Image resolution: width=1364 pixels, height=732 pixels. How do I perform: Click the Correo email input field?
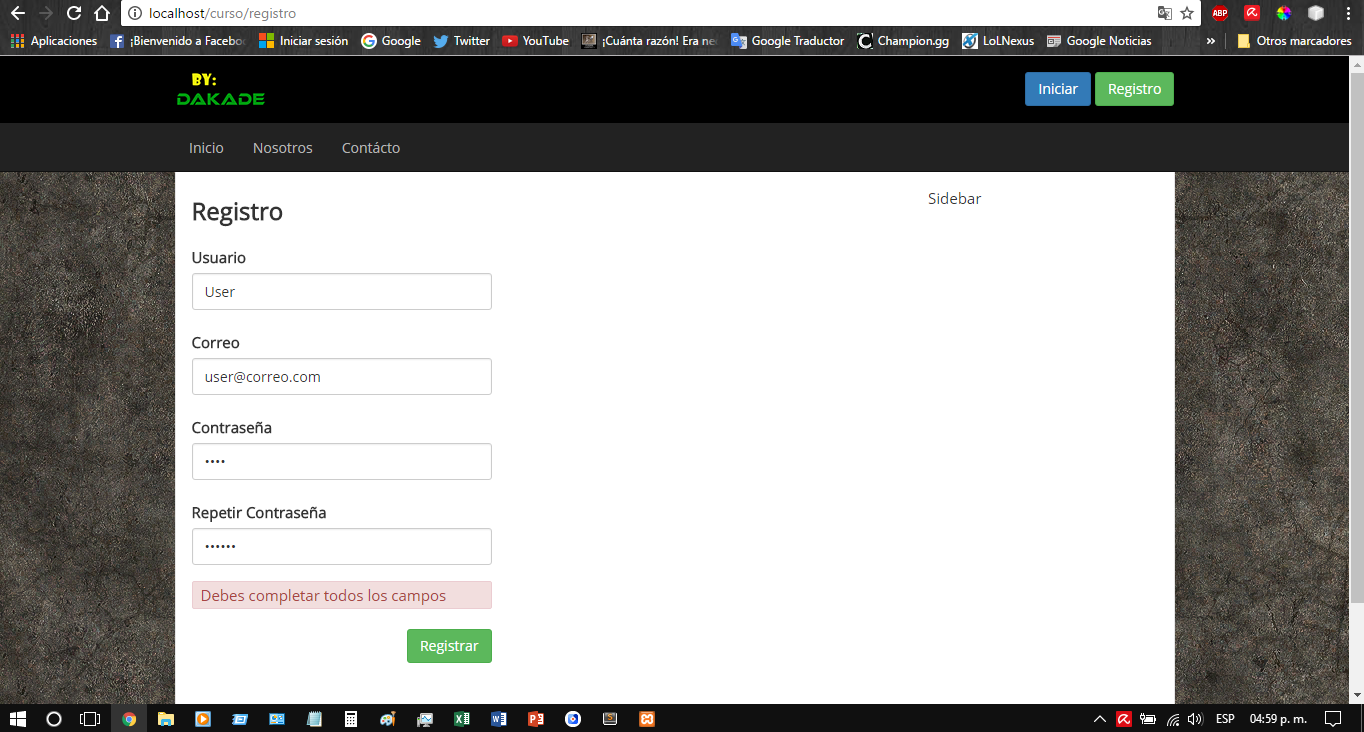click(x=341, y=377)
